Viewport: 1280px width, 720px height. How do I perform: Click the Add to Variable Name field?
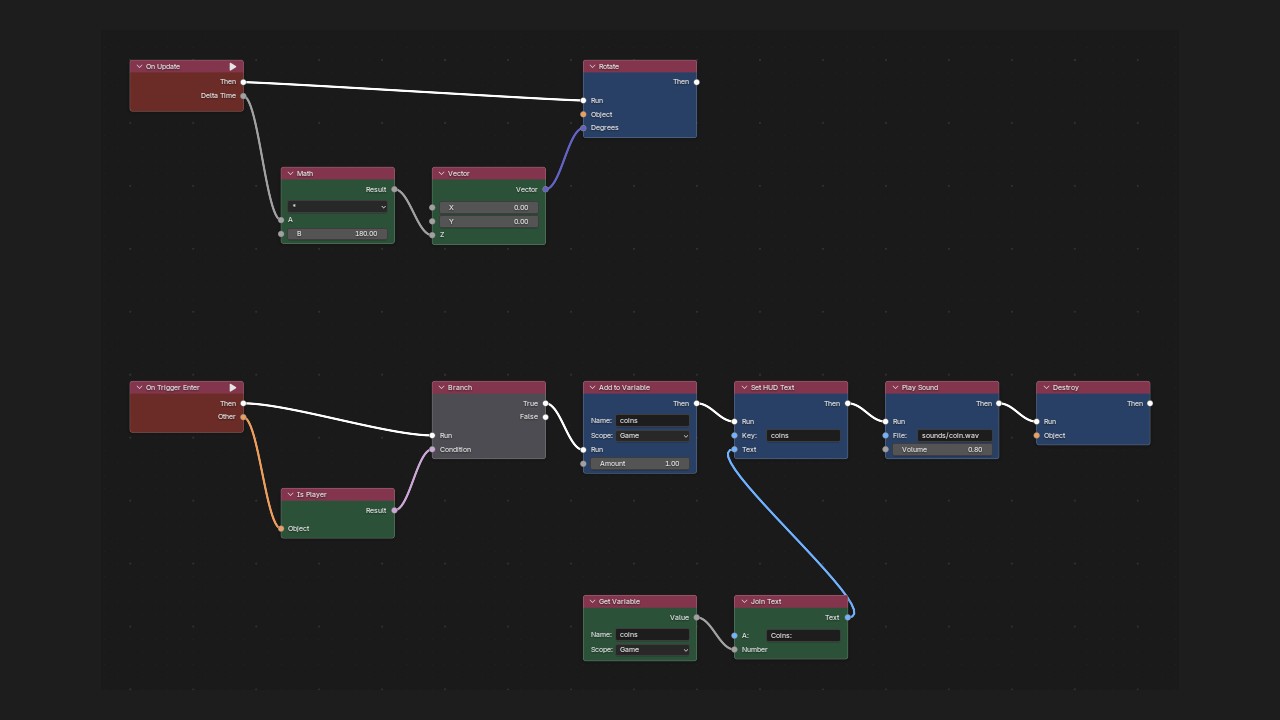pyautogui.click(x=653, y=421)
